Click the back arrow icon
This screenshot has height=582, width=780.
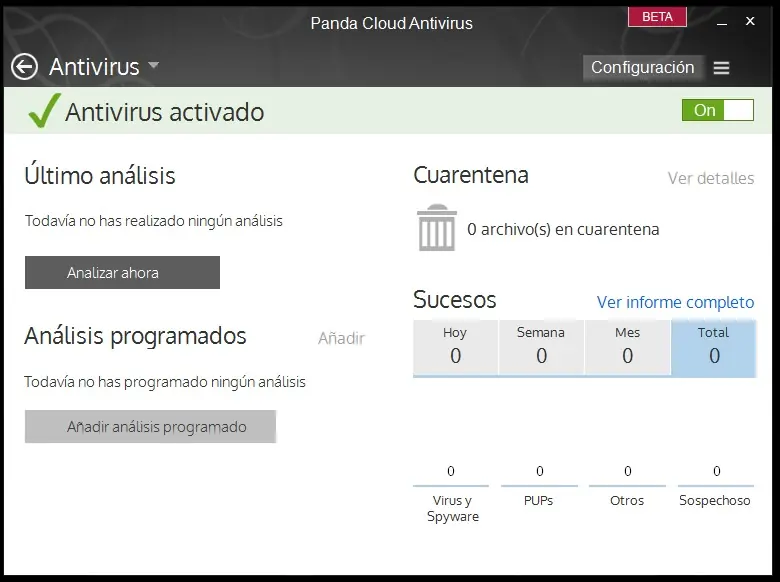coord(24,67)
